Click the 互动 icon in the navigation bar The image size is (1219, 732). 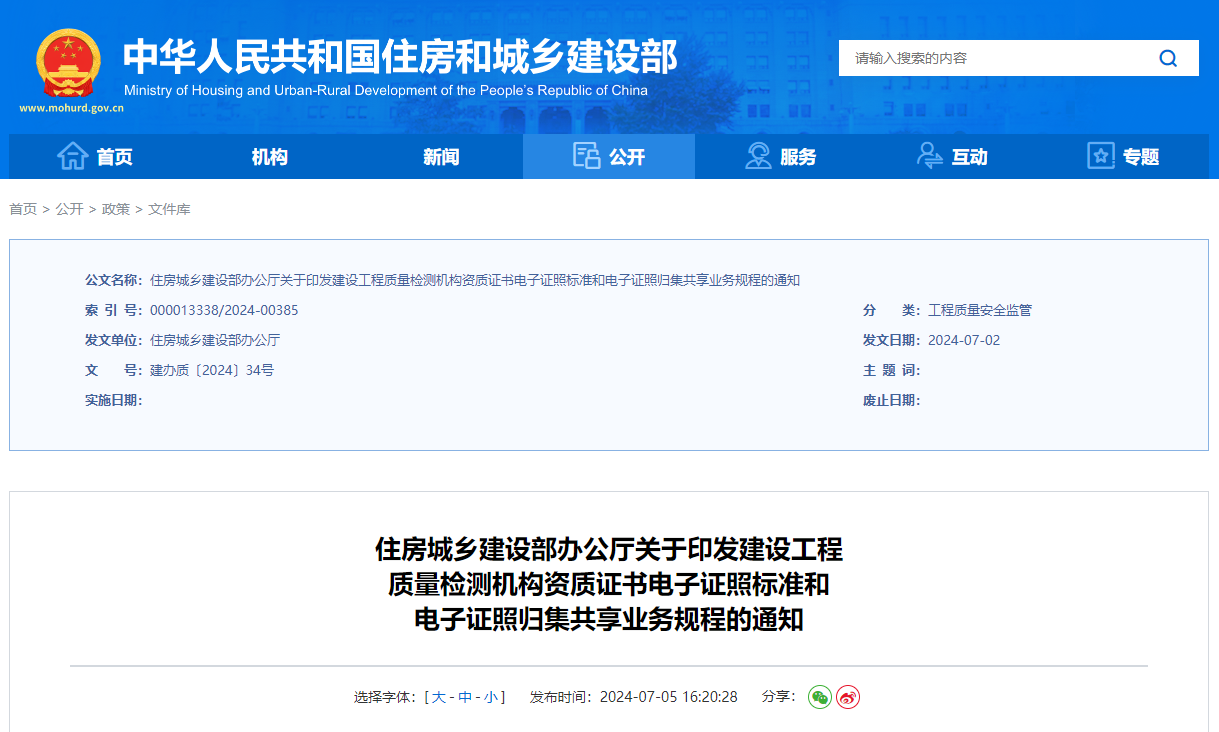[930, 156]
